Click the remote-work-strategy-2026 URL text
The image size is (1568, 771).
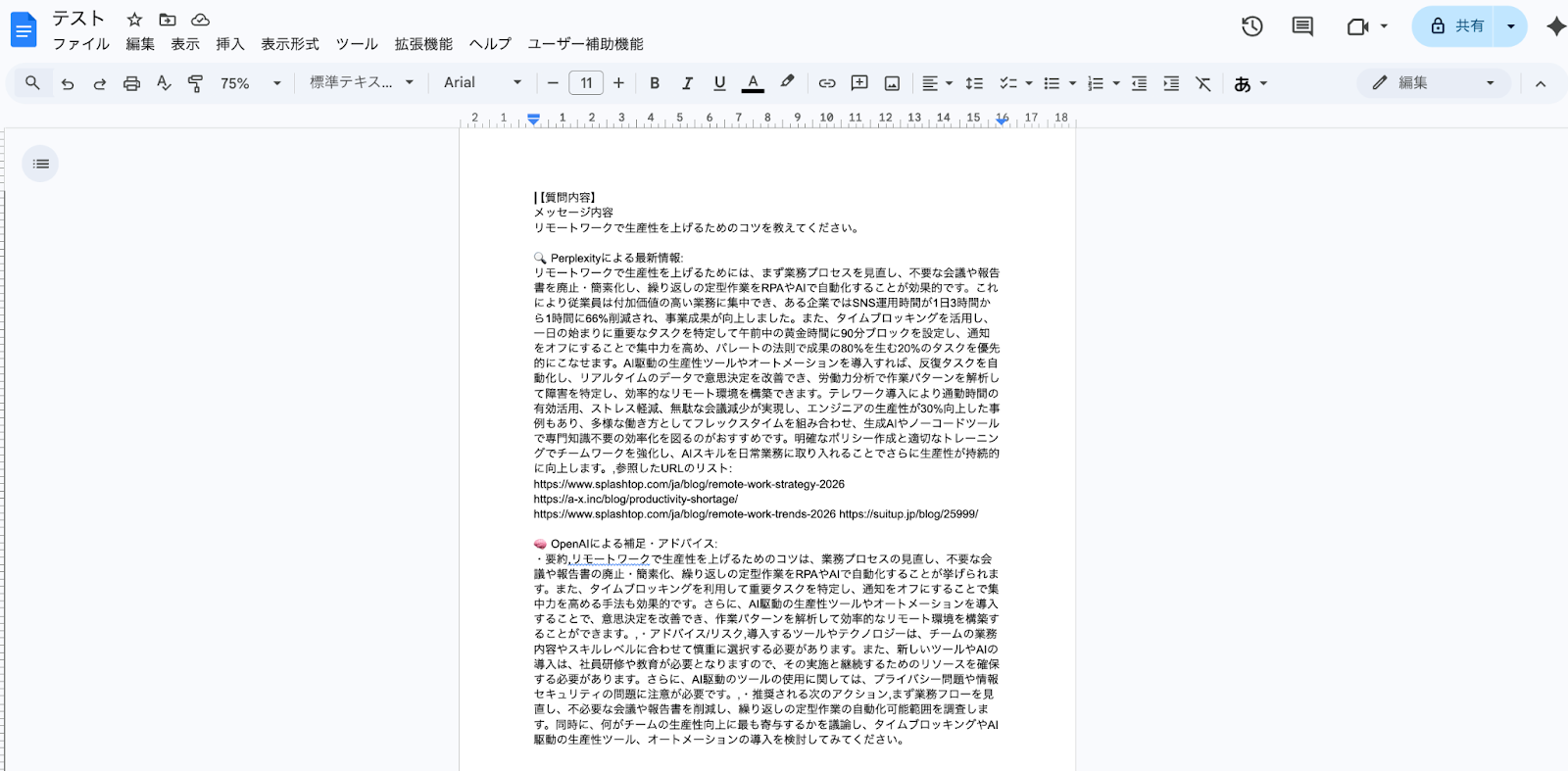click(689, 484)
